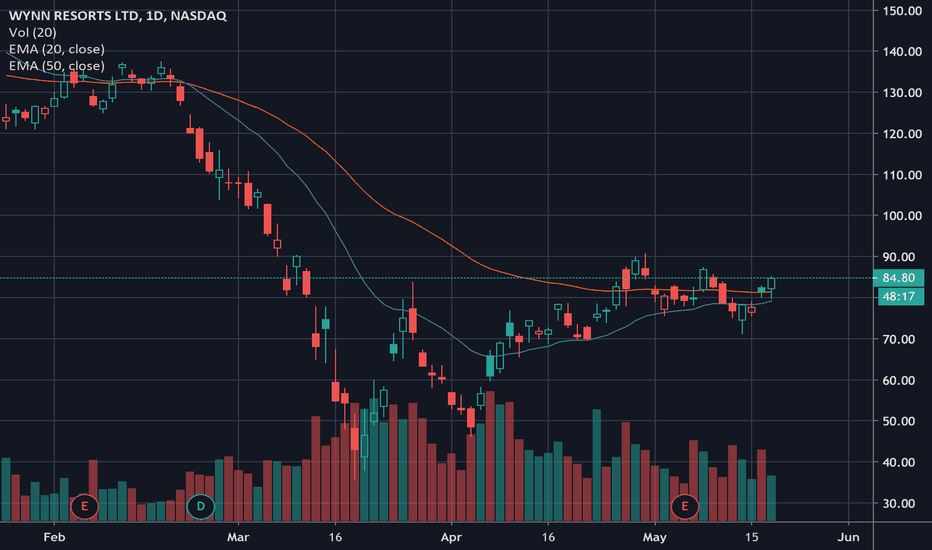Select the EMA (20, close) indicator label

[x=56, y=49]
